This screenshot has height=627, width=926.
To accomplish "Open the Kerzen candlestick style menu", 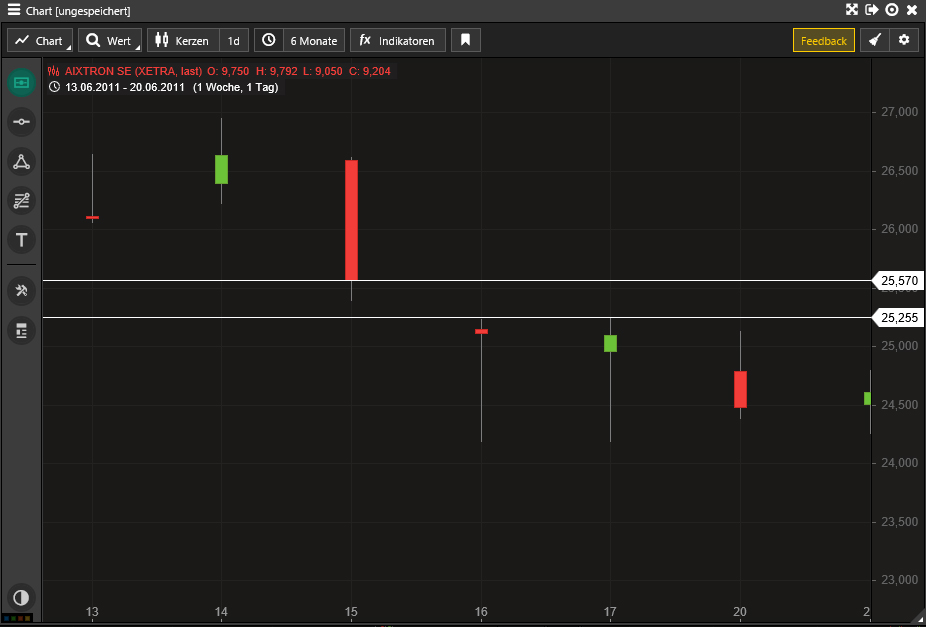I will coord(183,41).
